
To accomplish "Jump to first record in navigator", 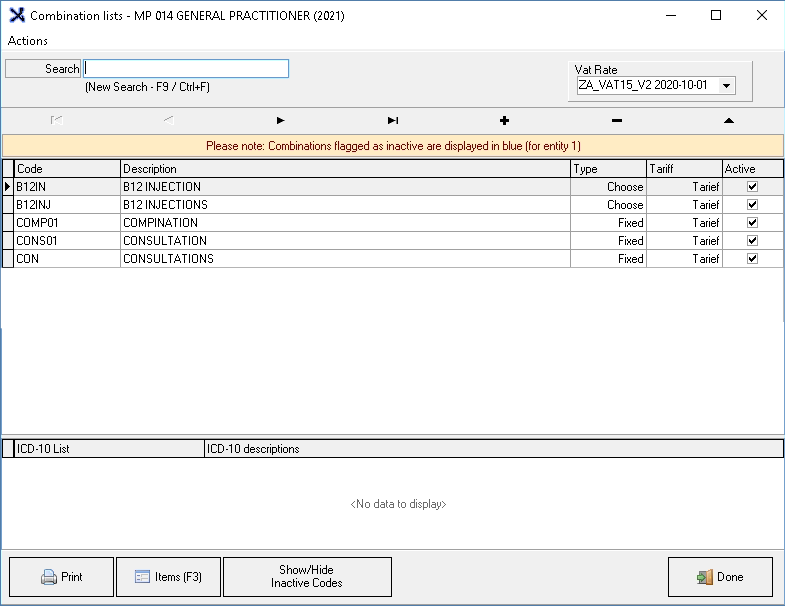I will tap(57, 121).
